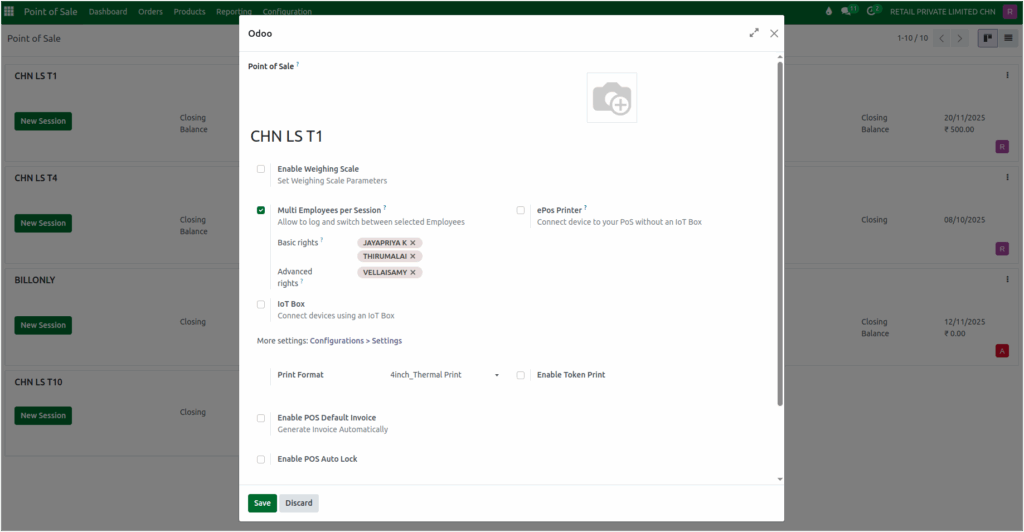The height and width of the screenshot is (532, 1024).
Task: Start New Session for CHN LS T10
Action: (43, 415)
